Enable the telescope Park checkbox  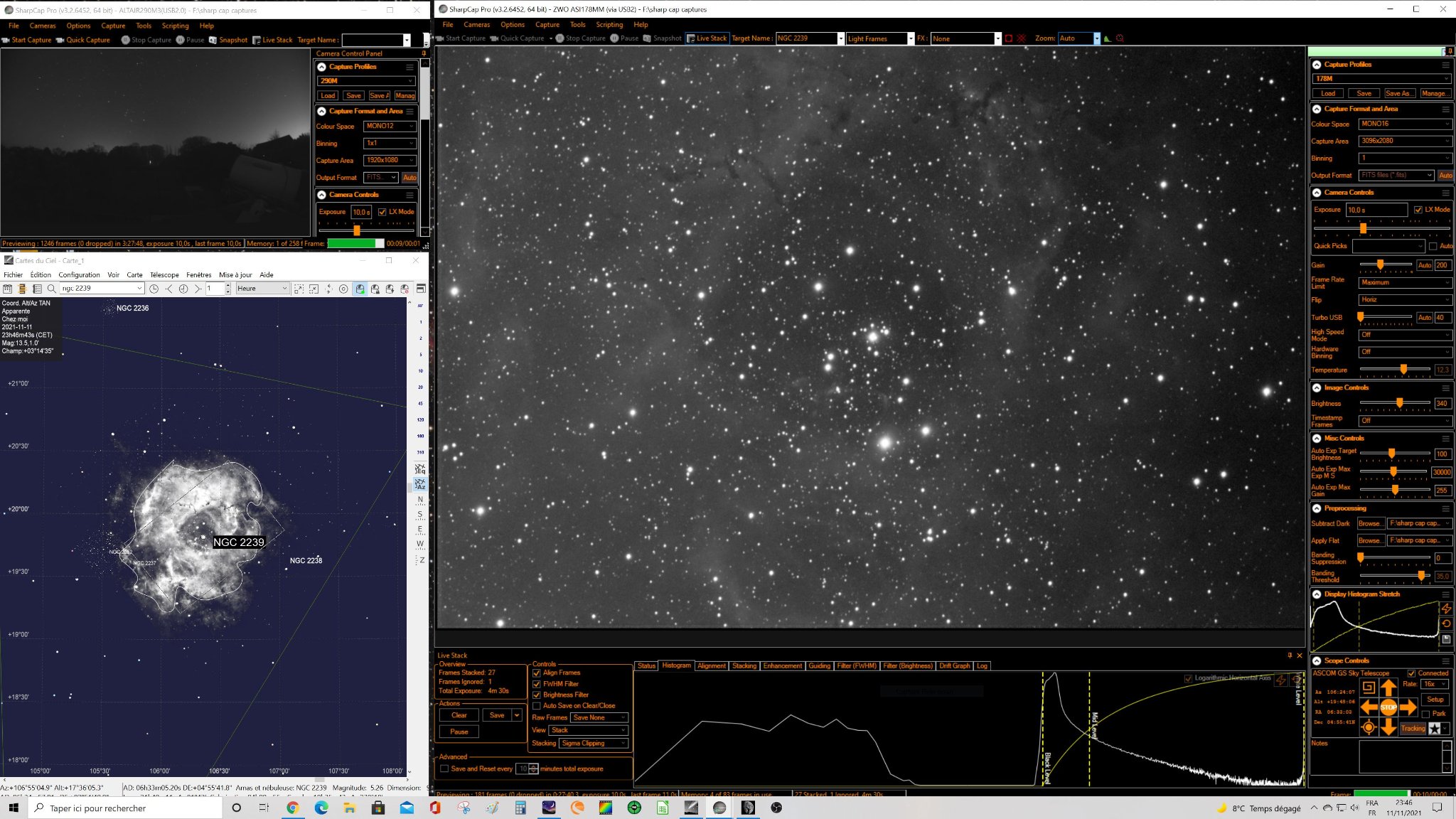click(1425, 714)
